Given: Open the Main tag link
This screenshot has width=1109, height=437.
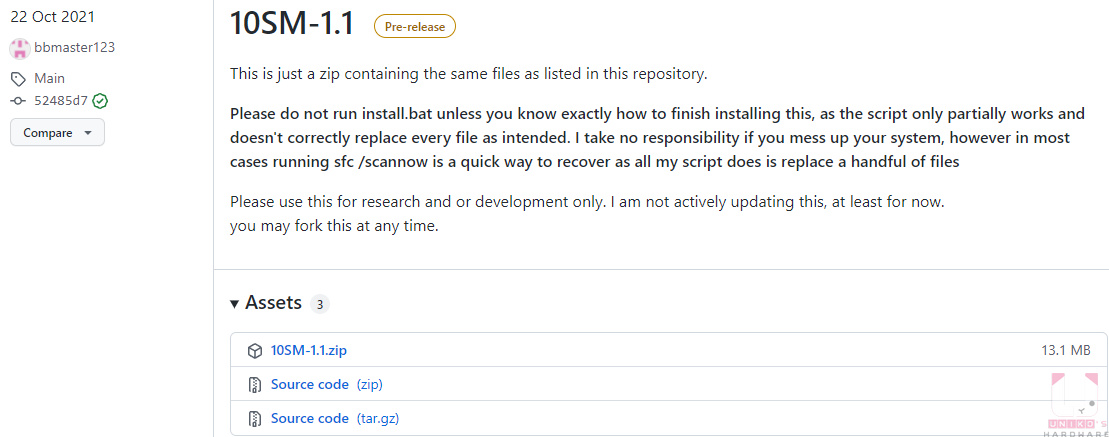Looking at the screenshot, I should click(x=50, y=78).
